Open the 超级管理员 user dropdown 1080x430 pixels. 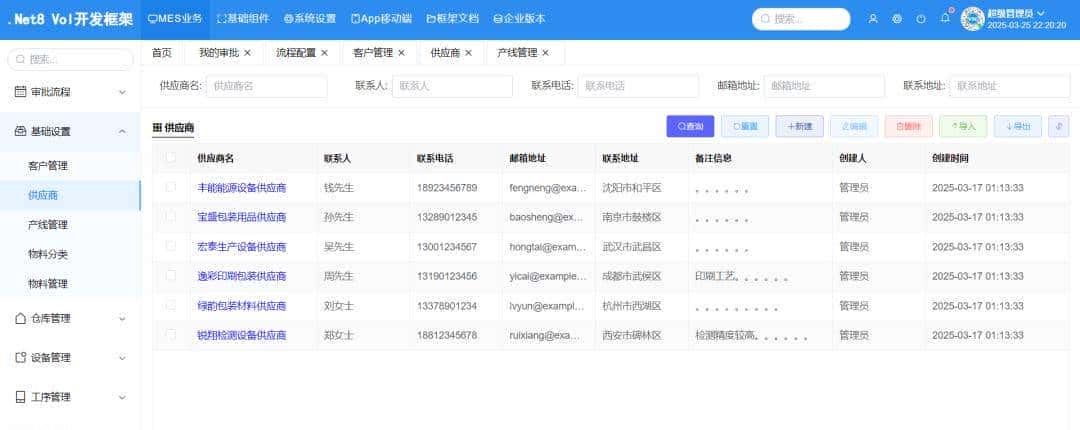pos(1017,13)
